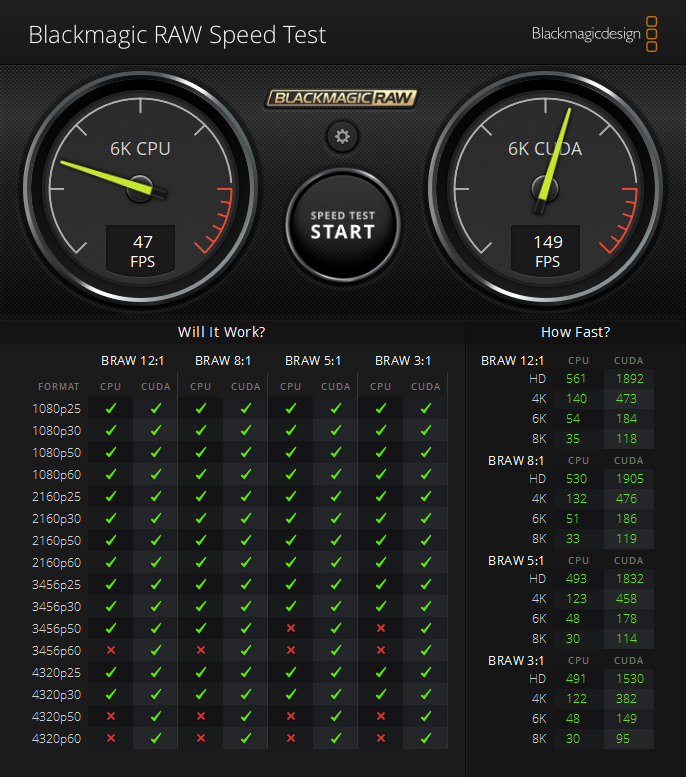Click the BLACKMAGIC RAW badge
The image size is (686, 777).
pyautogui.click(x=342, y=98)
